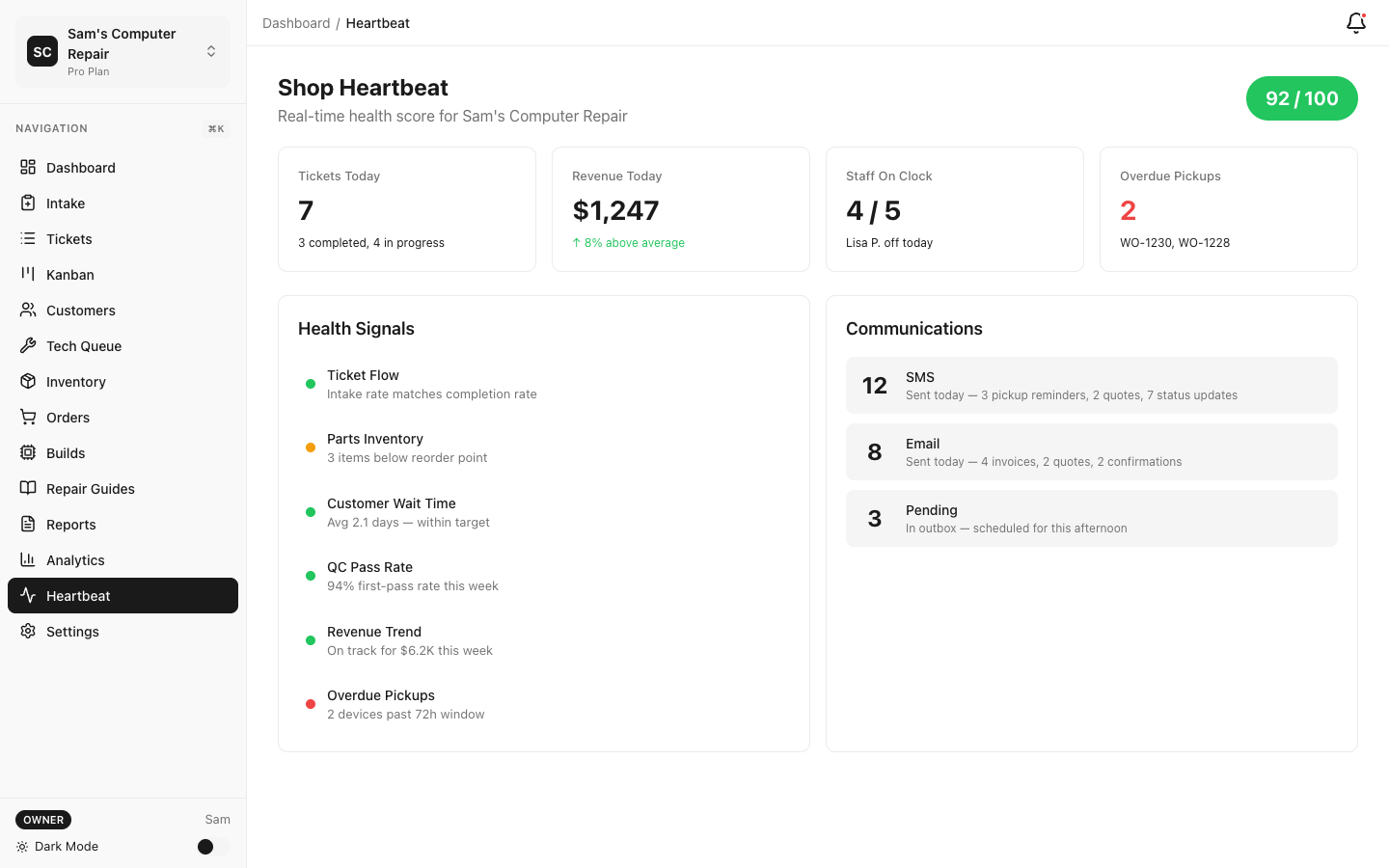Viewport: 1389px width, 868px height.
Task: Click the red Overdue Pickups status dot
Action: point(310,704)
